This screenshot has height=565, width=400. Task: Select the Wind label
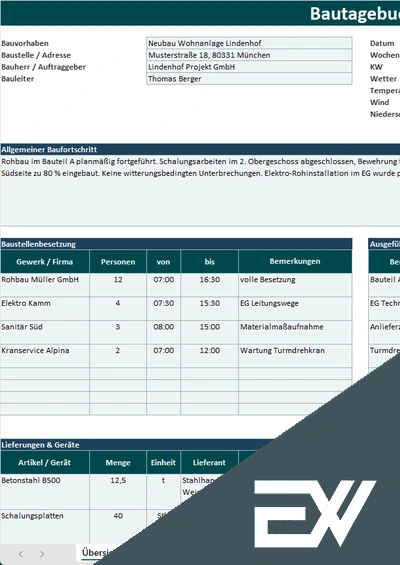click(x=379, y=102)
